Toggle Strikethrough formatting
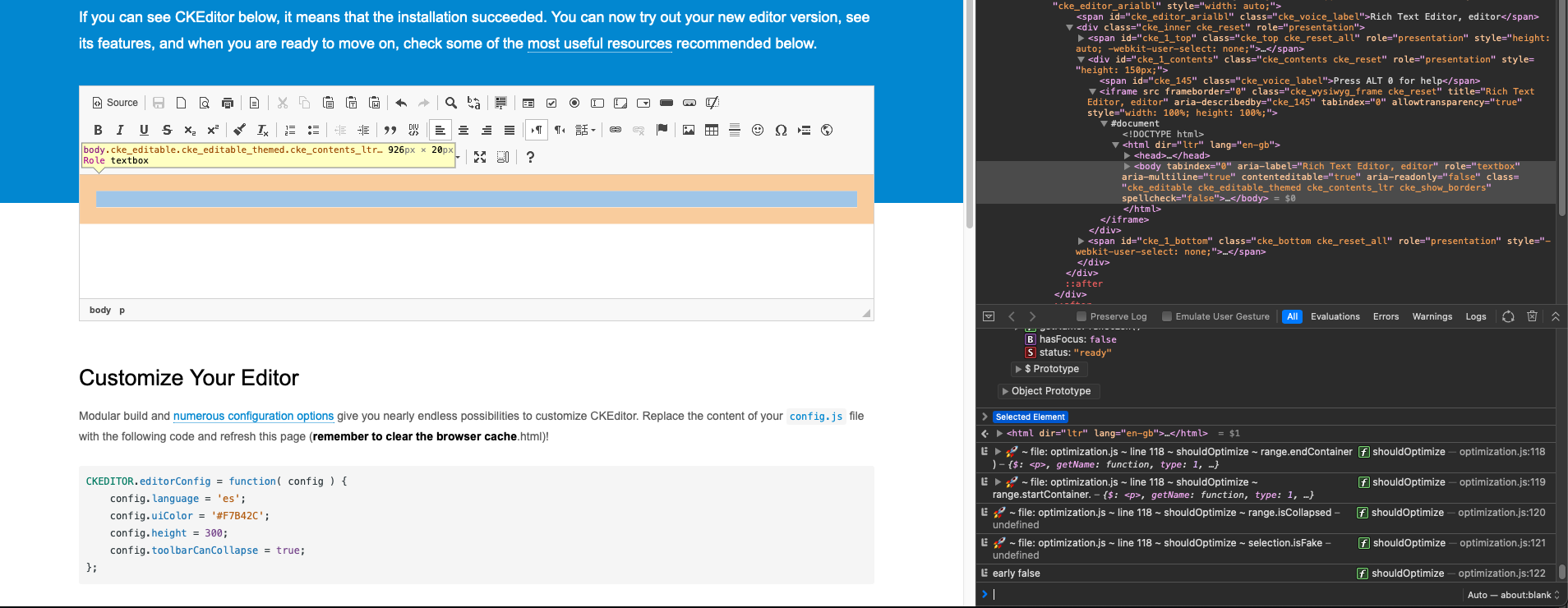Image resolution: width=1568 pixels, height=608 pixels. click(x=167, y=130)
